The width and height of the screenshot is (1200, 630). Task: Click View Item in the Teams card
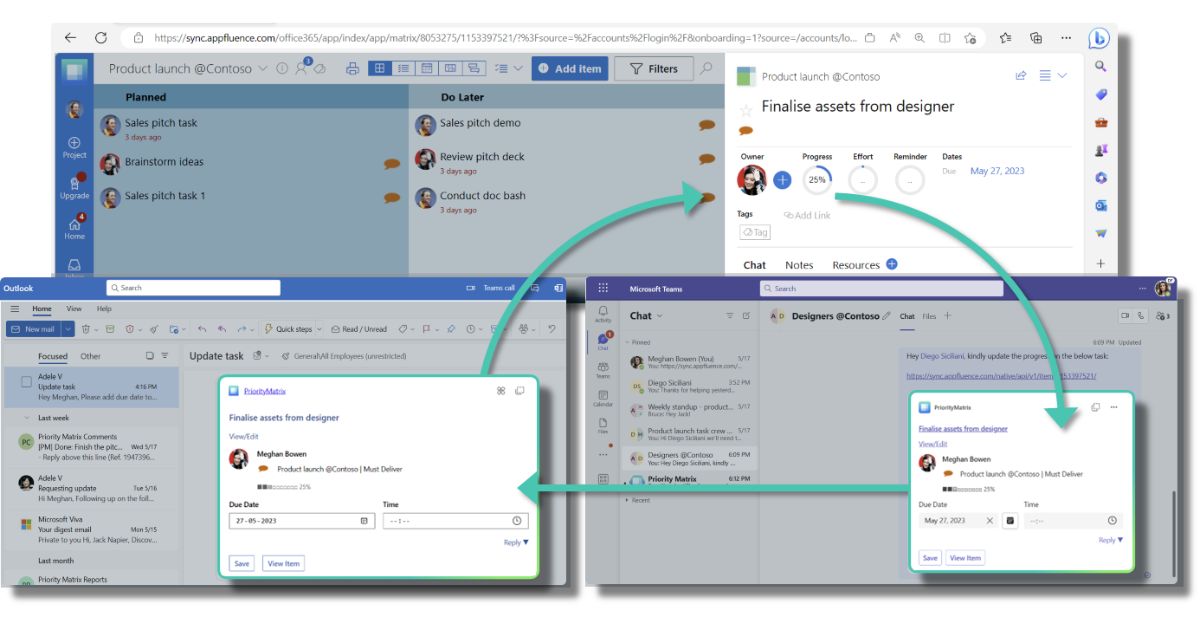coord(965,558)
